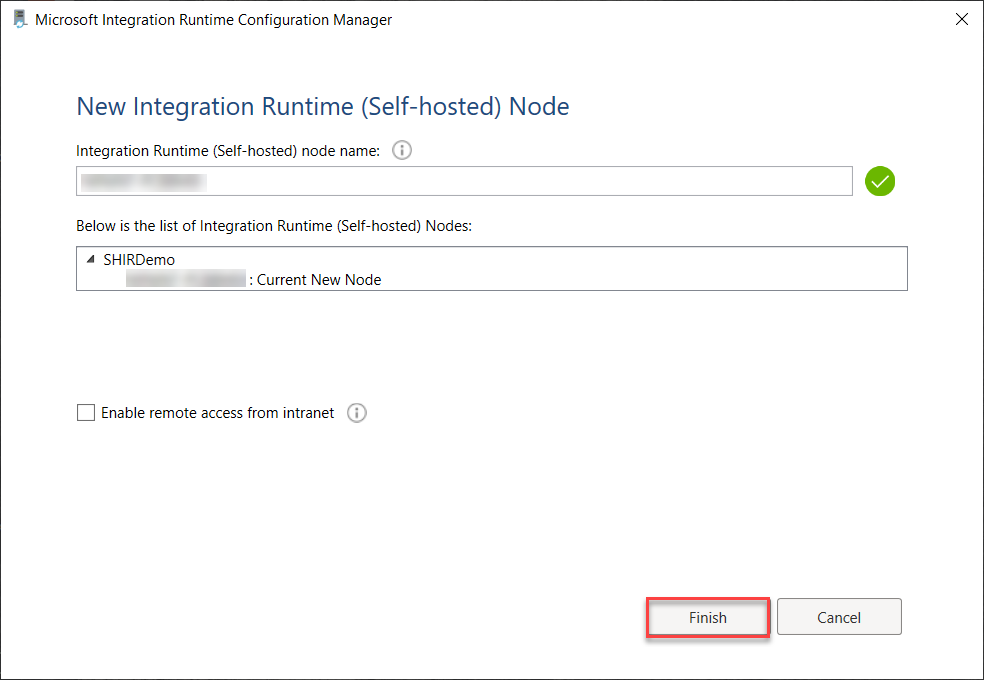
Task: Click the window title bar text
Action: pyautogui.click(x=213, y=19)
